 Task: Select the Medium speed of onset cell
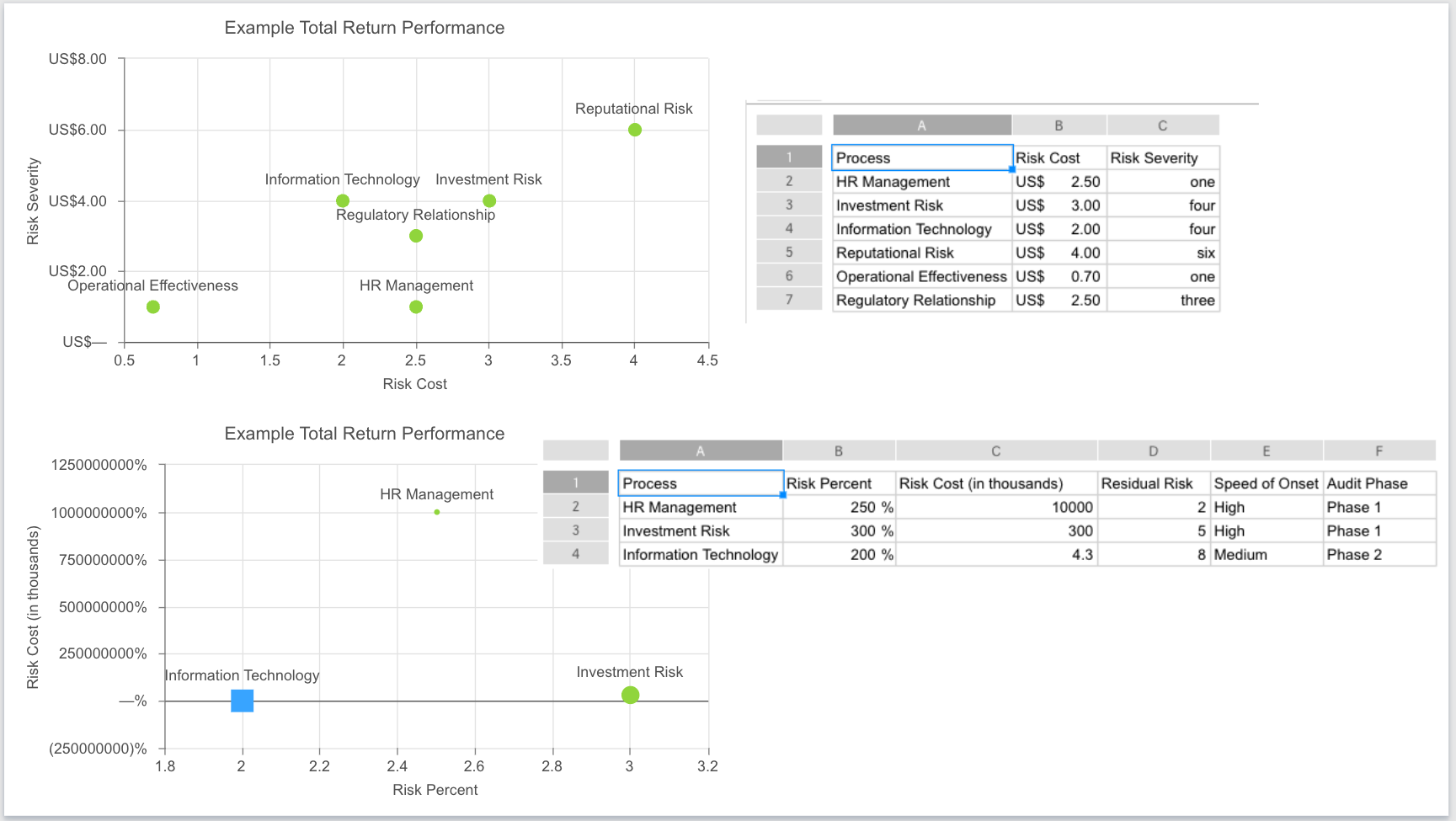point(1266,554)
